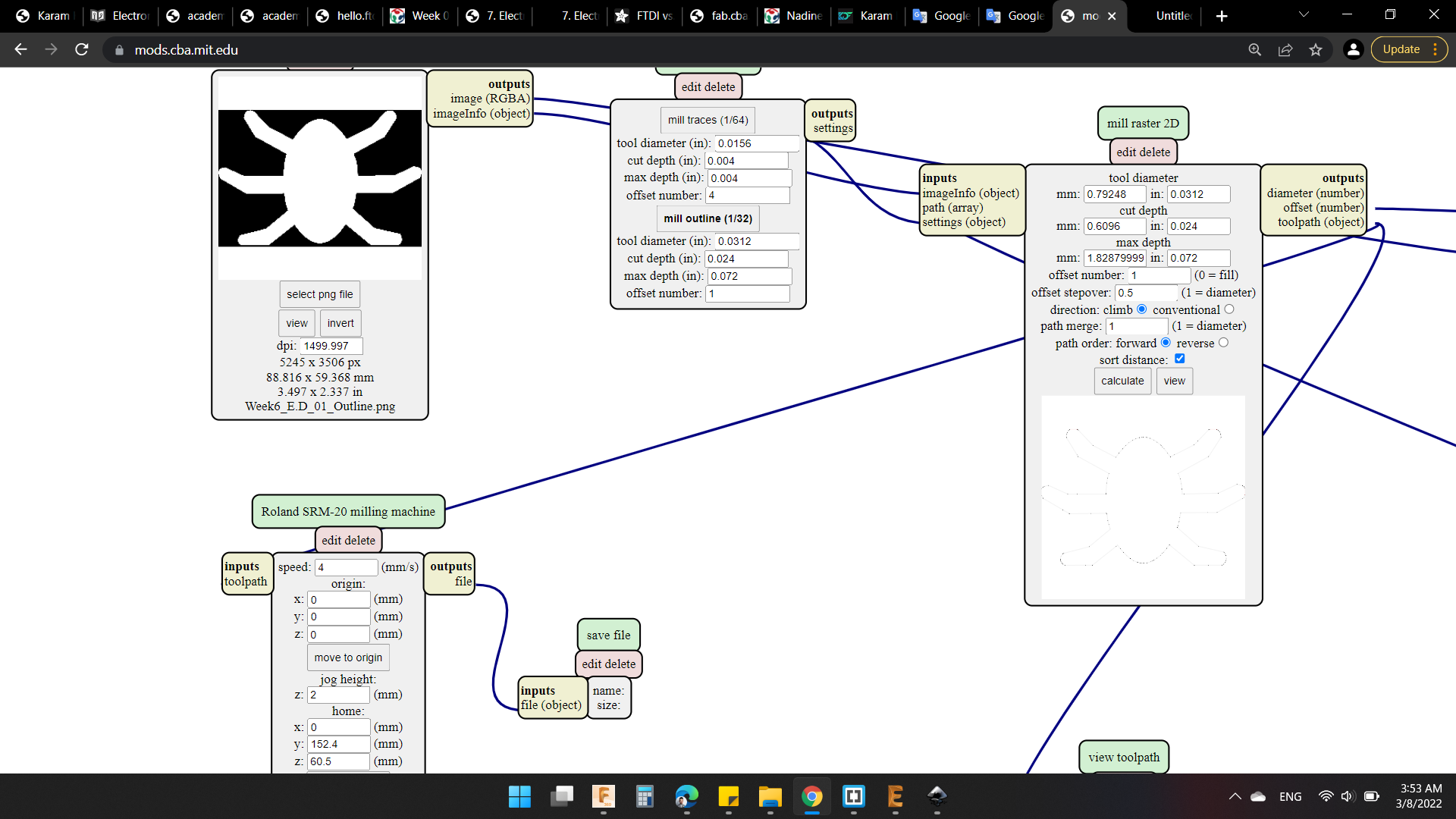Switch to the fab.cba tab
The image size is (1456, 819).
point(720,16)
